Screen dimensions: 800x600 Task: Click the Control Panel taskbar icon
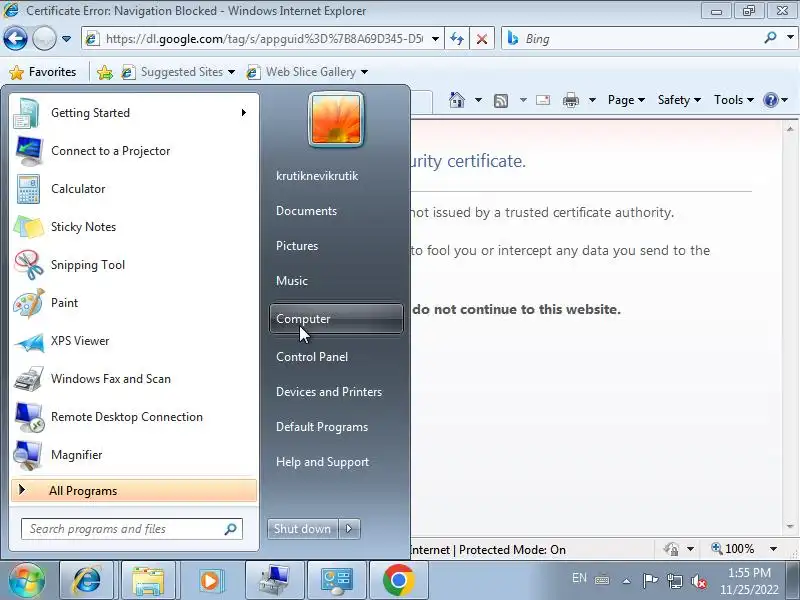pyautogui.click(x=336, y=580)
